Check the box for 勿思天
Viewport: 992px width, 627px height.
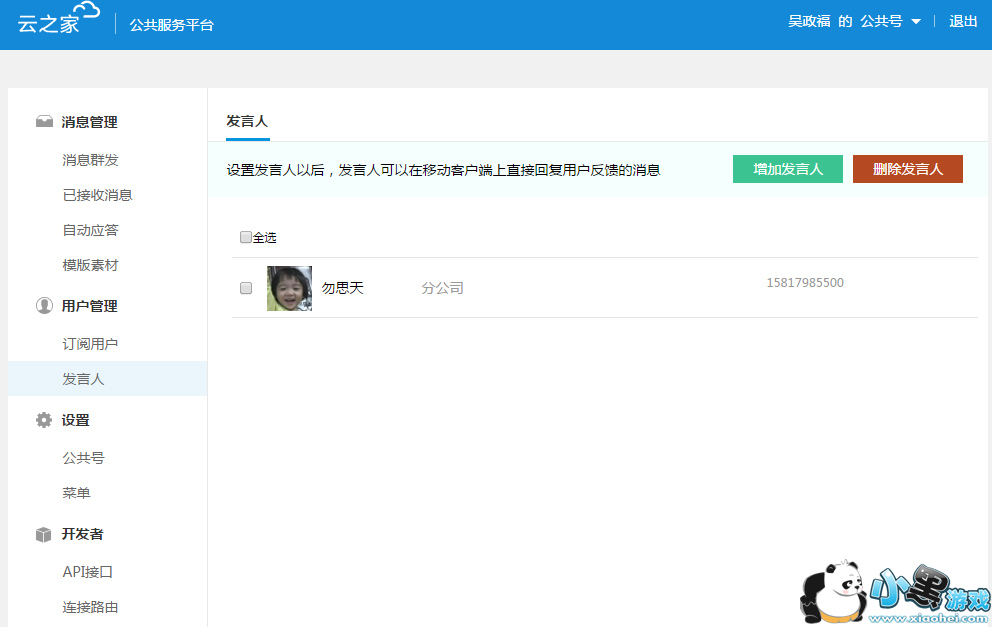coord(246,288)
